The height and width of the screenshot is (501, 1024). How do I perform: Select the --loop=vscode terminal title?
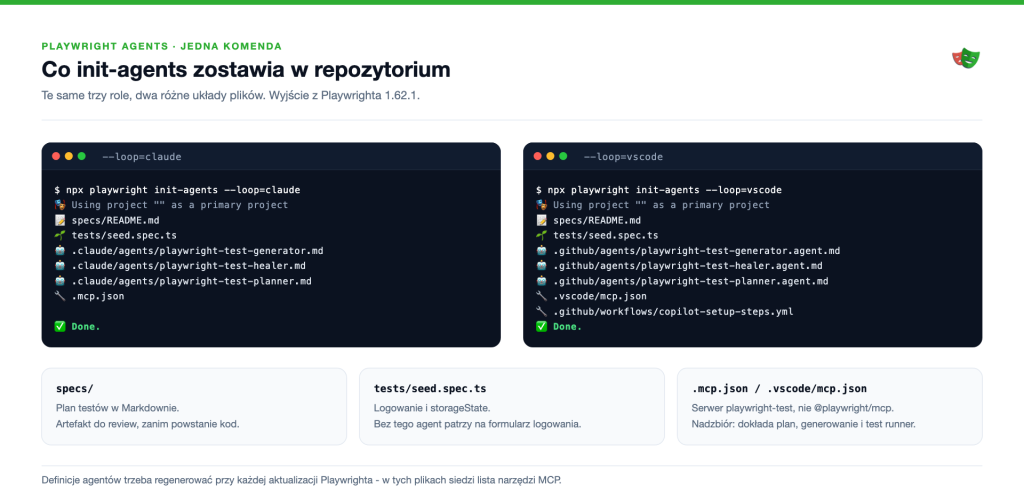coord(624,157)
